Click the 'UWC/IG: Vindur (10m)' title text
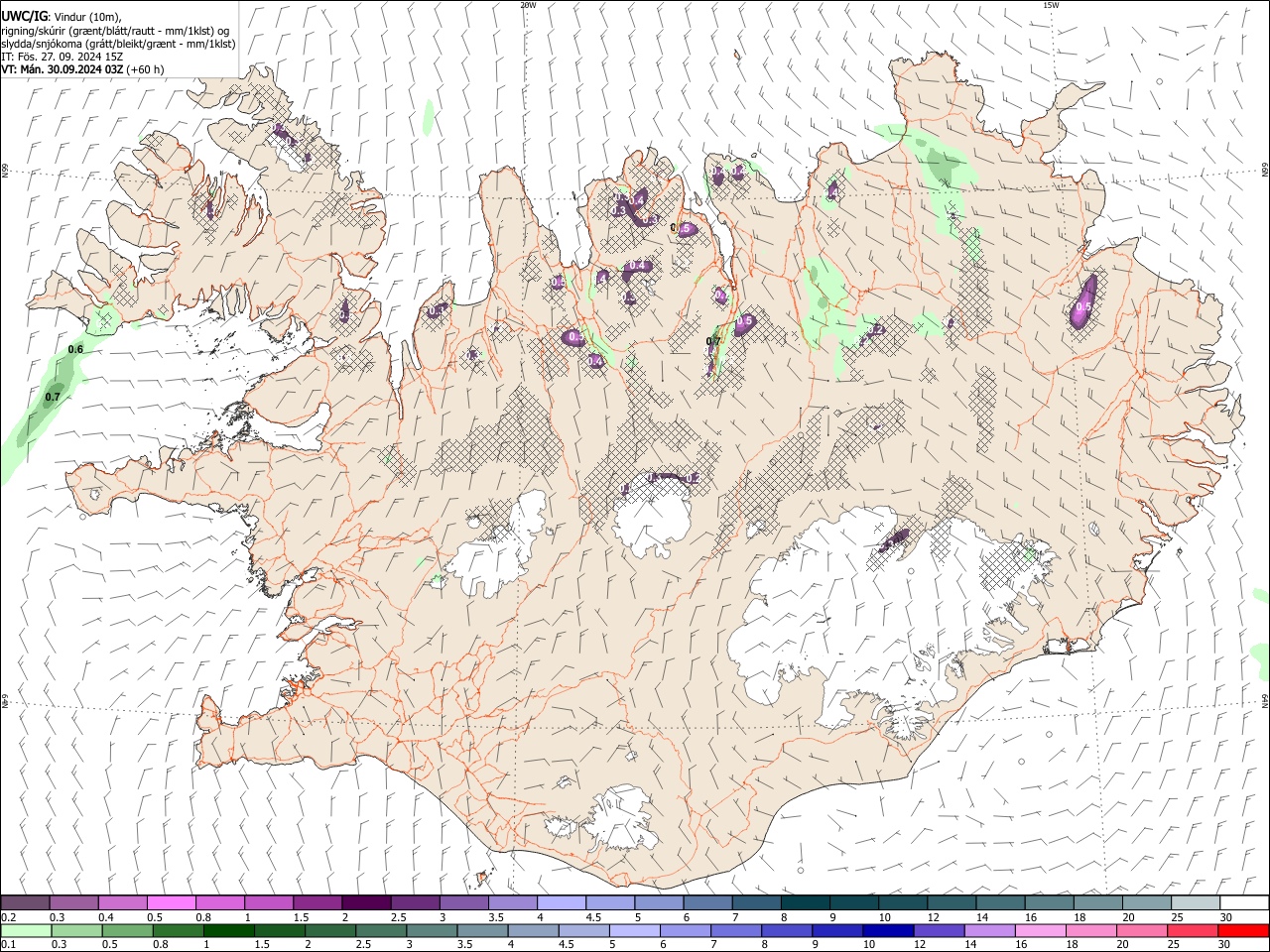The width and height of the screenshot is (1270, 952). tap(62, 16)
